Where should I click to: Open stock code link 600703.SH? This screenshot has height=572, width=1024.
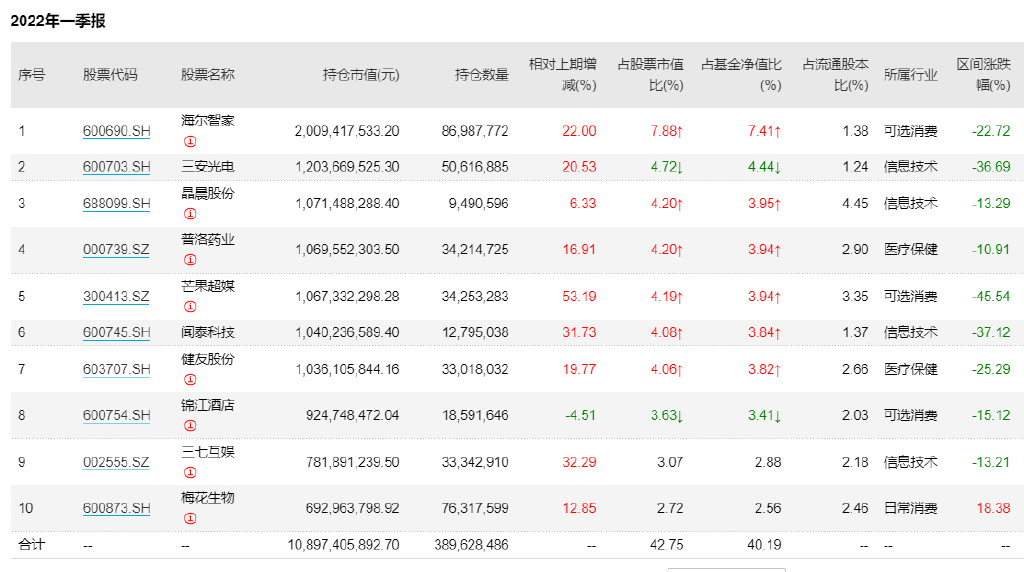pos(116,167)
